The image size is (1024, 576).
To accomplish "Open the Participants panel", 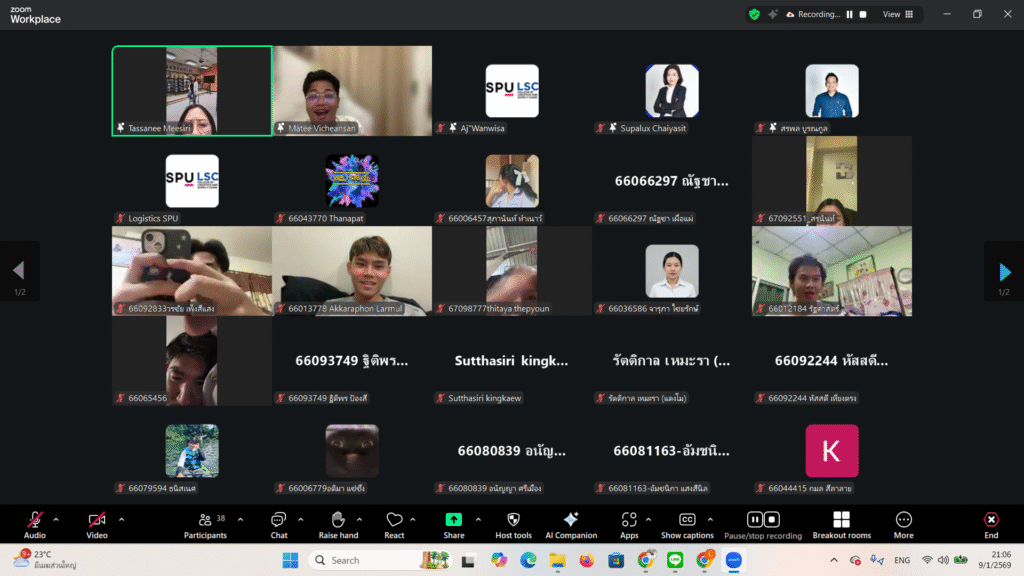I will click(205, 524).
